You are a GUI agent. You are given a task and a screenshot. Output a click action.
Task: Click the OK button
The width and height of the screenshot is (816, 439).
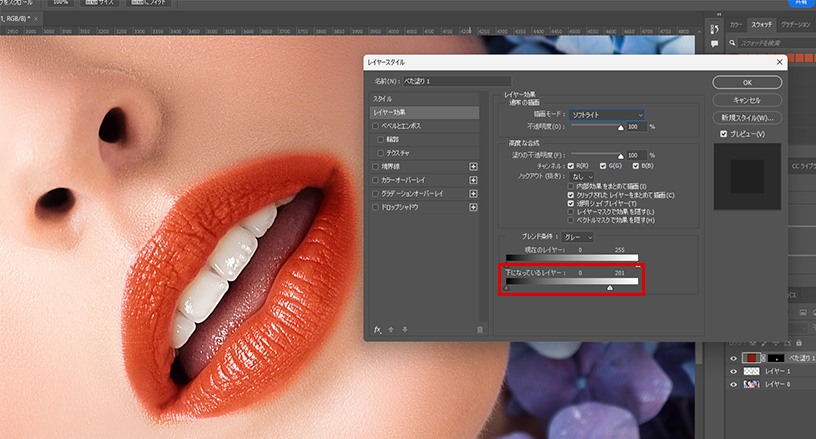click(x=746, y=82)
